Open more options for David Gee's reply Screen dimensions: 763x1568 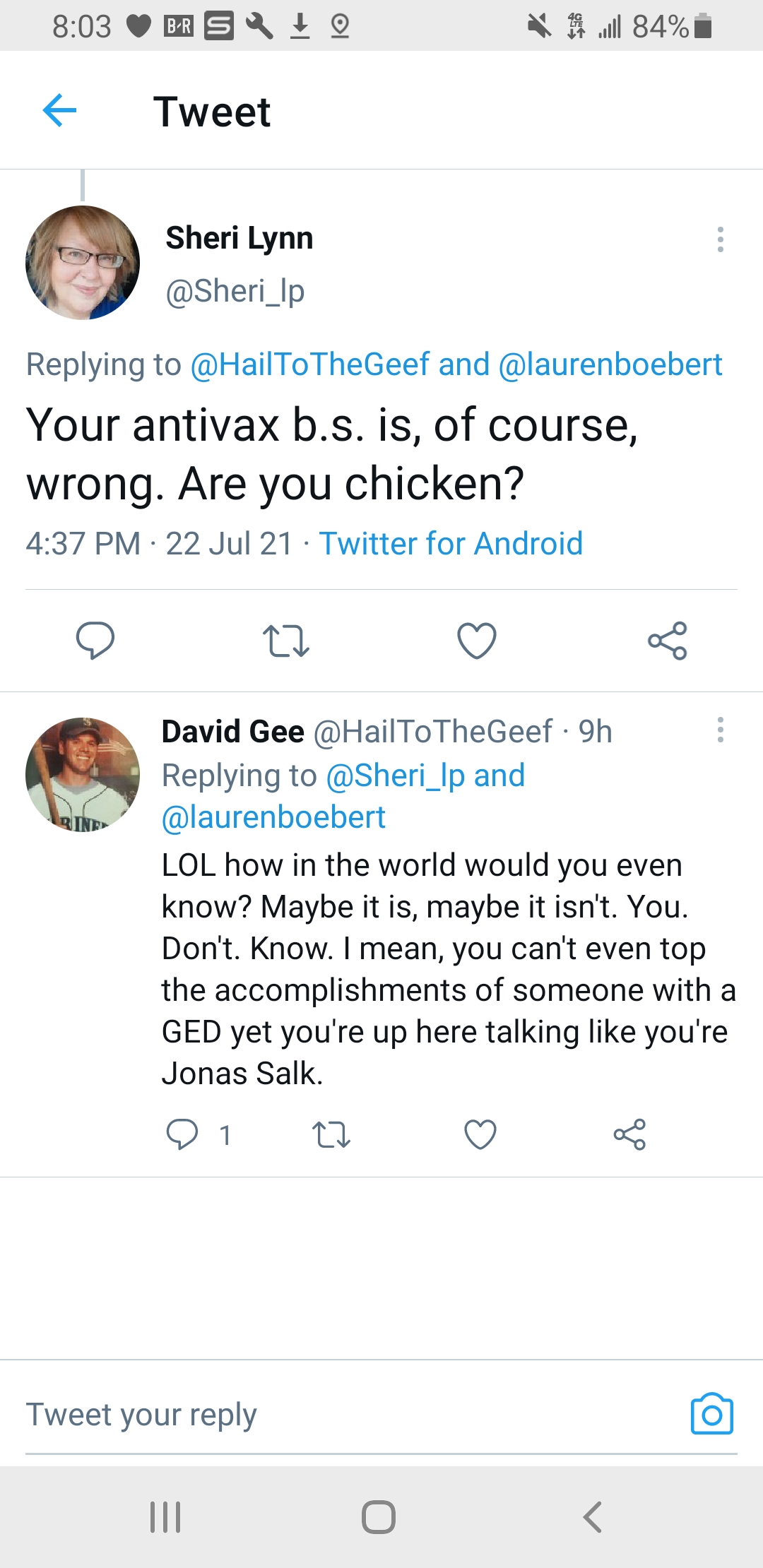pos(720,730)
